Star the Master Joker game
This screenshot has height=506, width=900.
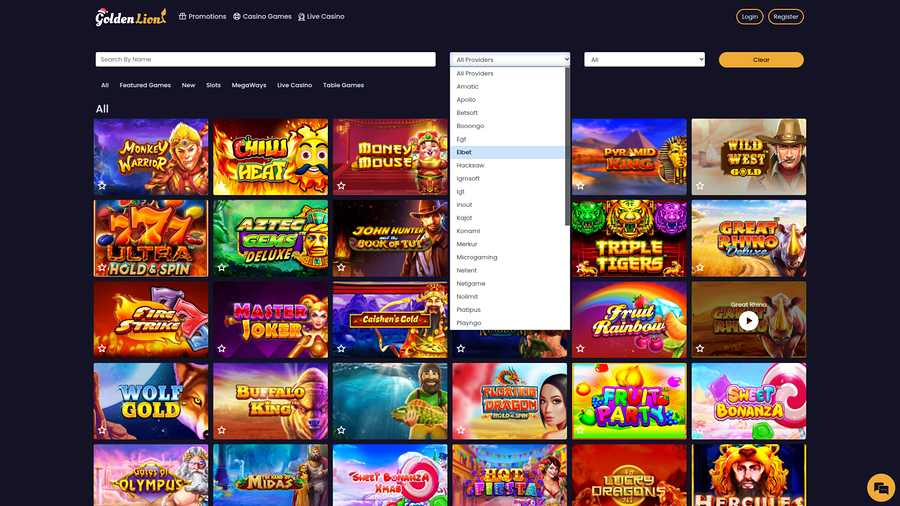coord(222,349)
